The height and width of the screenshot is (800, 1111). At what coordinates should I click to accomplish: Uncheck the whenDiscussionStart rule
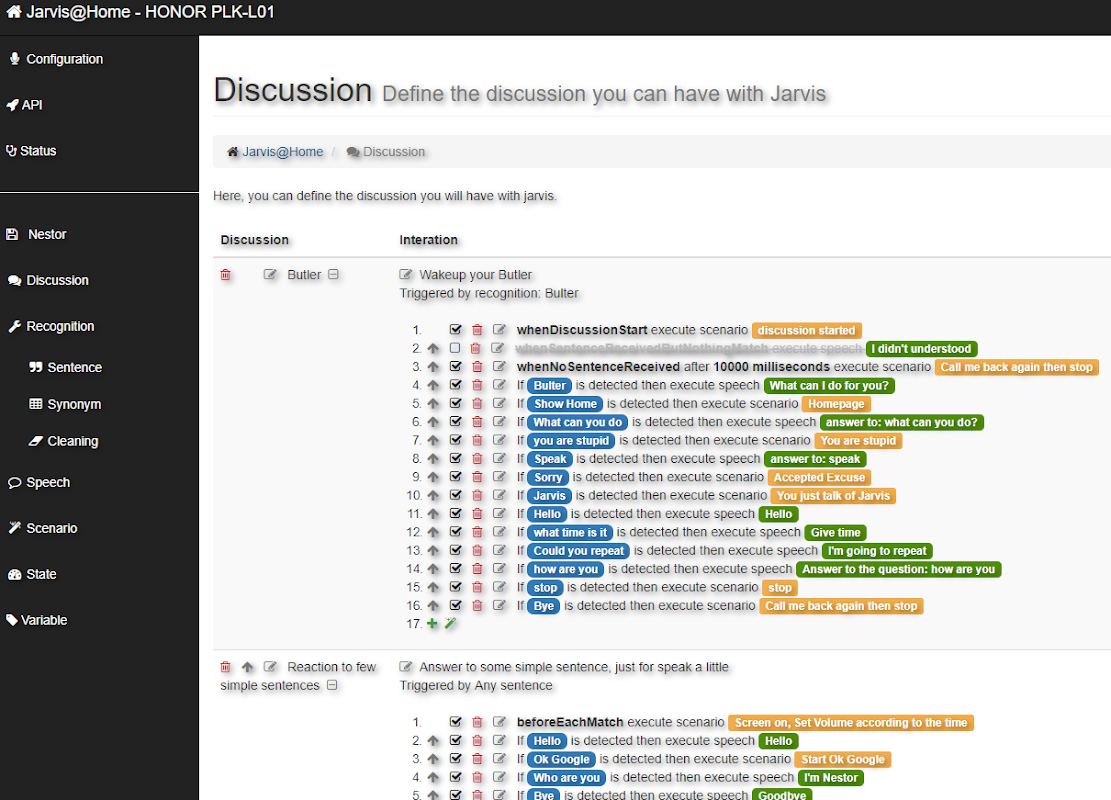456,330
